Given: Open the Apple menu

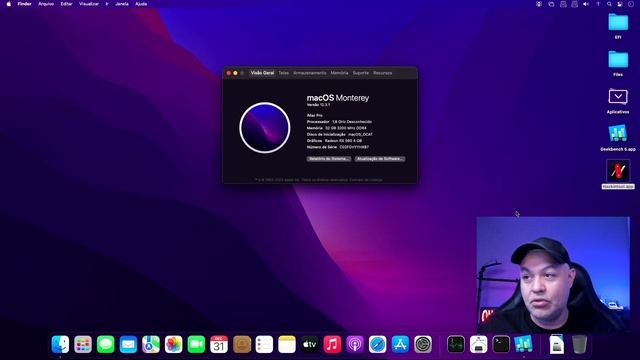Looking at the screenshot, I should pos(9,4).
